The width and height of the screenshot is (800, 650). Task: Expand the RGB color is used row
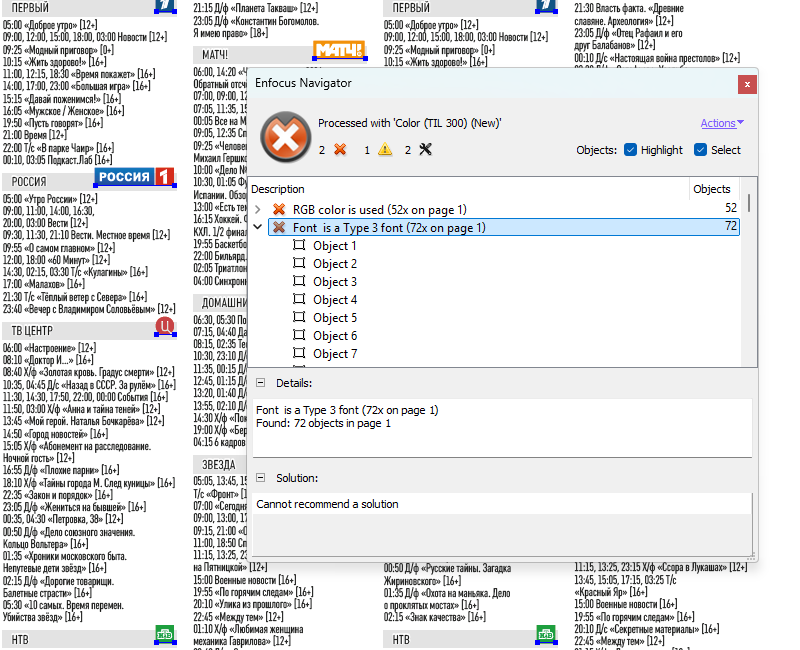[258, 209]
